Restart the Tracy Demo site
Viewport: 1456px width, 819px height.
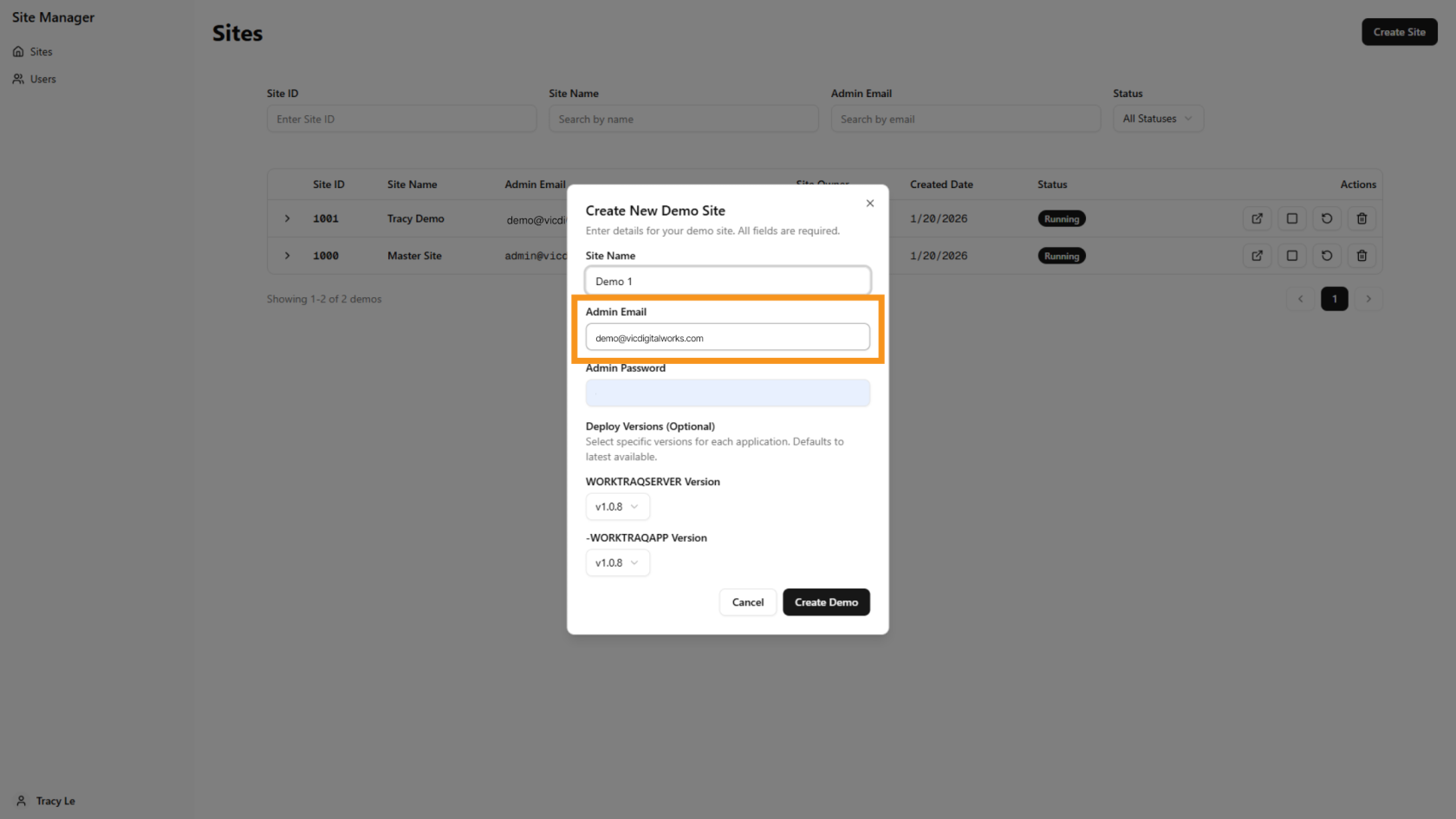[x=1326, y=218]
